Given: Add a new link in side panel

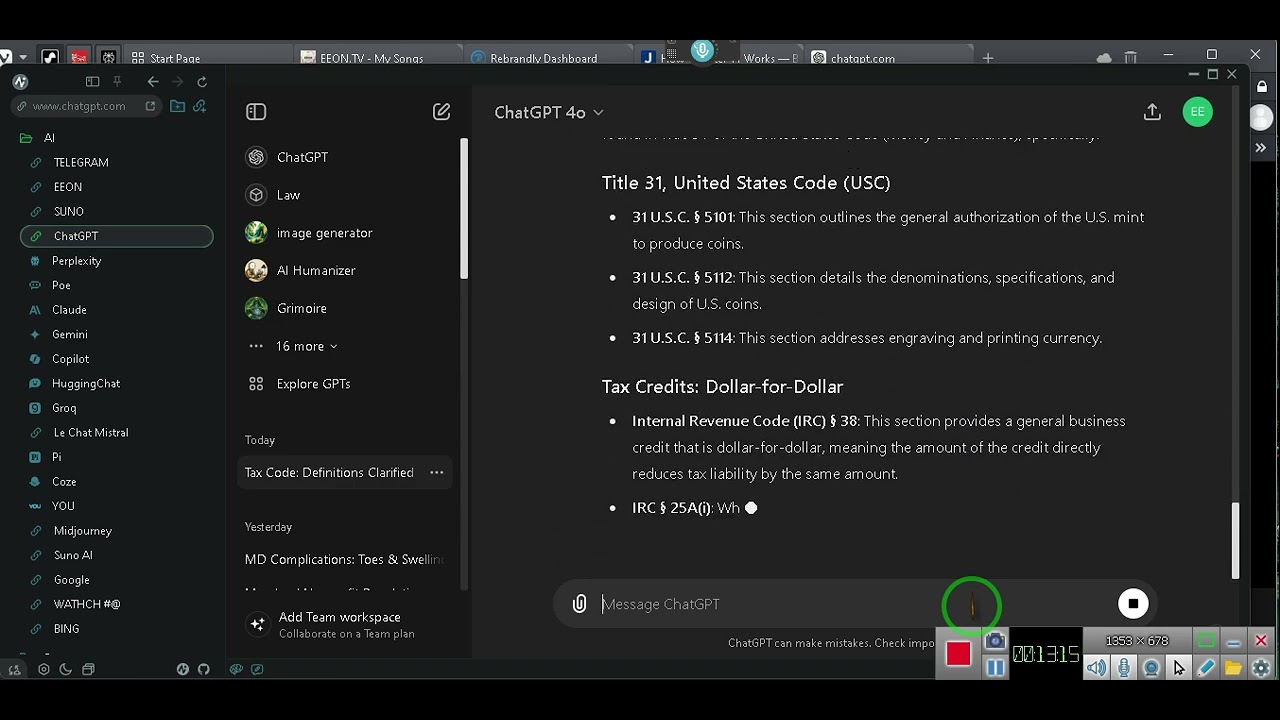Looking at the screenshot, I should point(199,106).
